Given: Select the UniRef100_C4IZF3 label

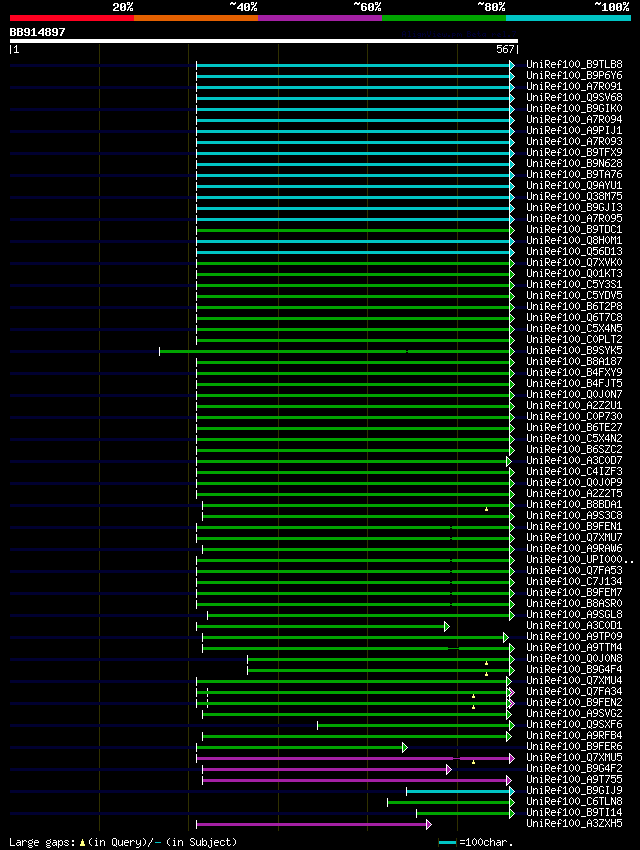Looking at the screenshot, I should (574, 472).
